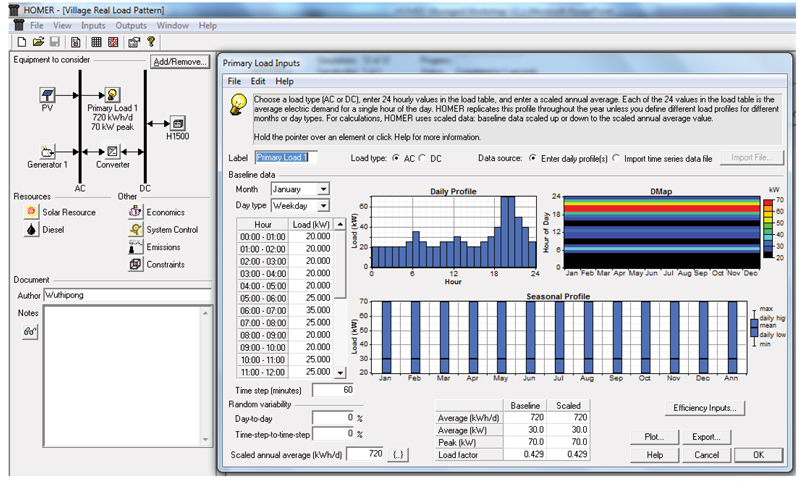This screenshot has height=486, width=800.
Task: Click the Efficiency Inputs button
Action: pos(706,408)
